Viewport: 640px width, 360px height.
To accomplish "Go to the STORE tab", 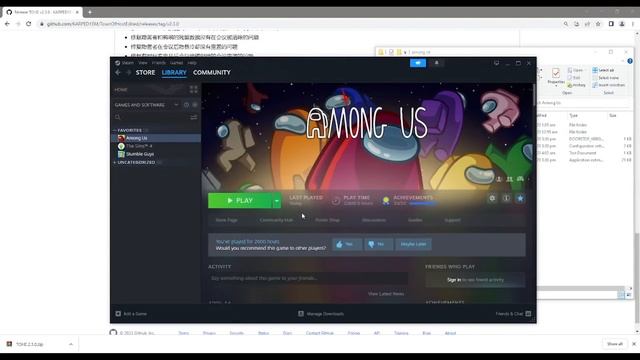I will (x=145, y=72).
